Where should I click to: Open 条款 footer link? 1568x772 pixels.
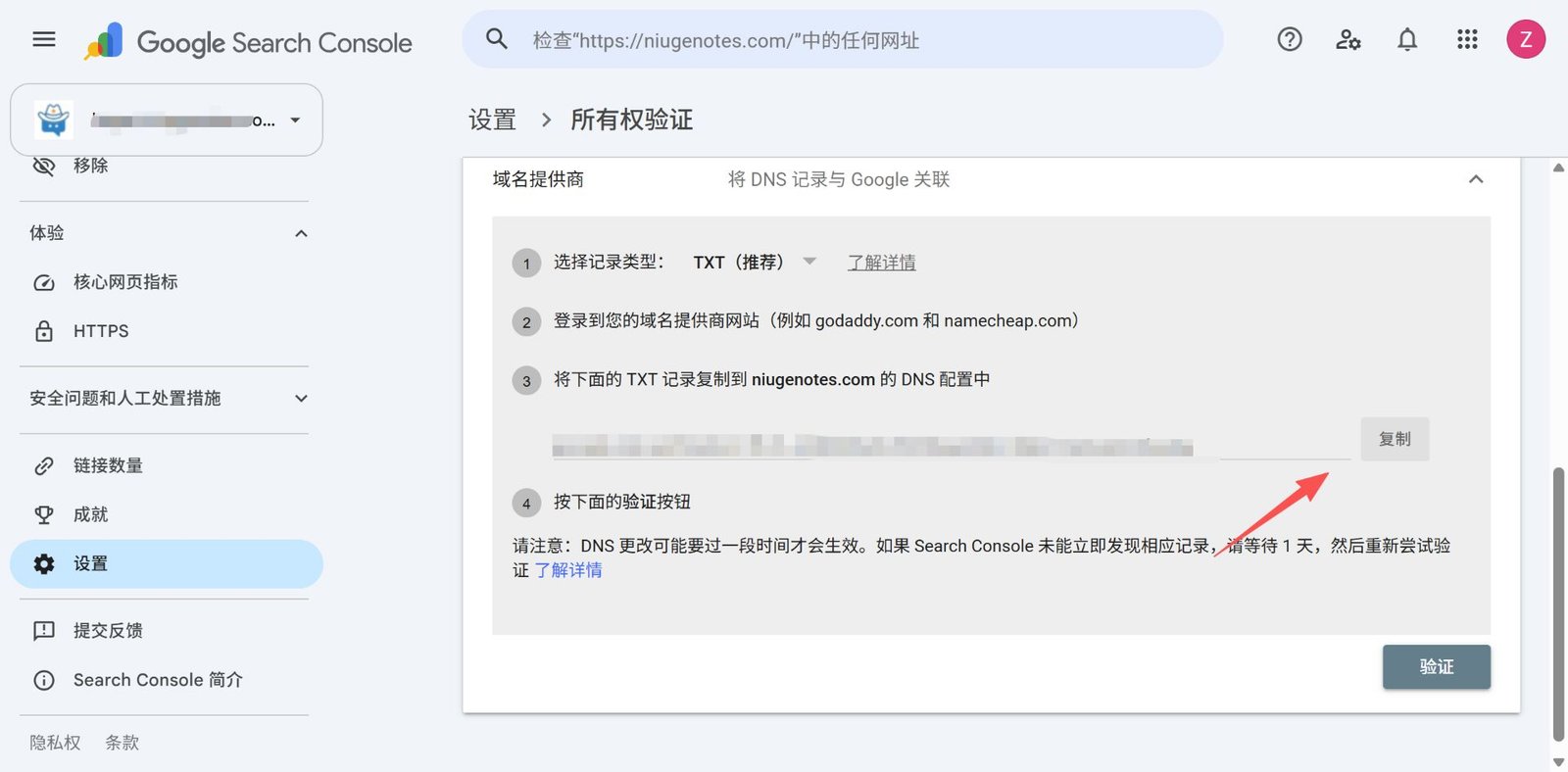point(122,743)
